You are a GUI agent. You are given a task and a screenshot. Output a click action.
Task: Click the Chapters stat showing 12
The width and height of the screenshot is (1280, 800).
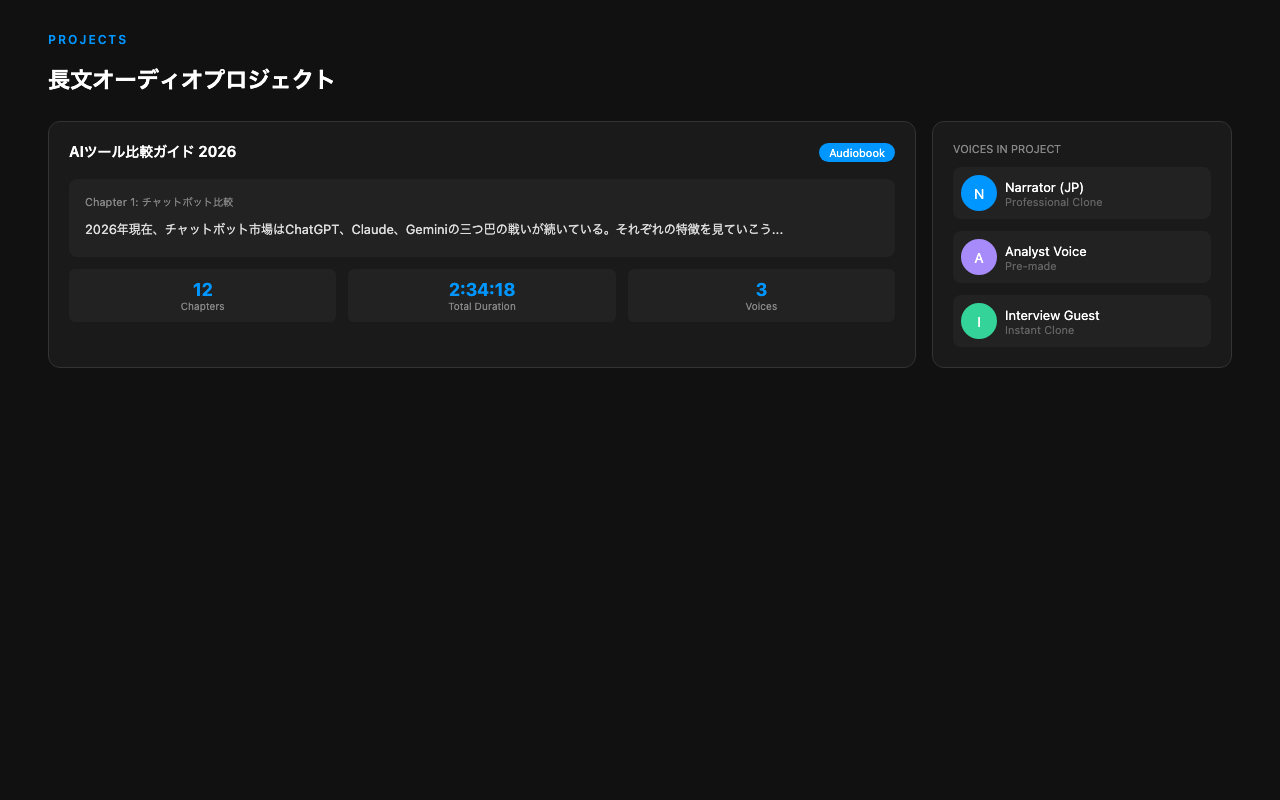tap(202, 295)
